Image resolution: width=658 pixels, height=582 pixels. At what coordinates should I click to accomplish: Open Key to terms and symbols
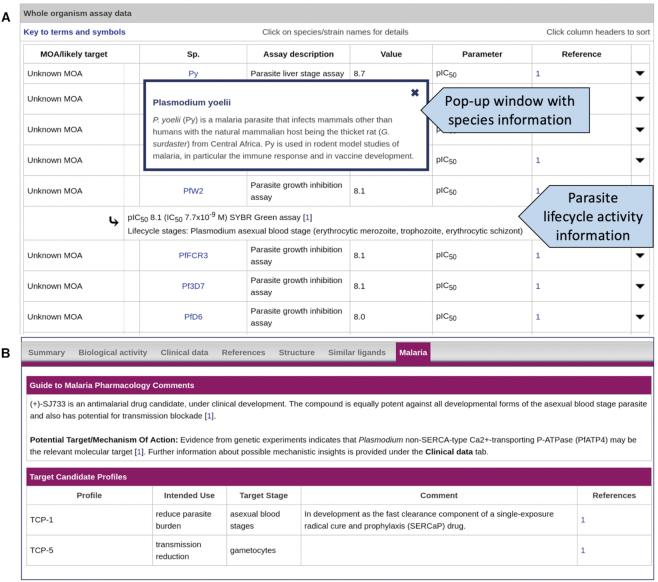(74, 32)
